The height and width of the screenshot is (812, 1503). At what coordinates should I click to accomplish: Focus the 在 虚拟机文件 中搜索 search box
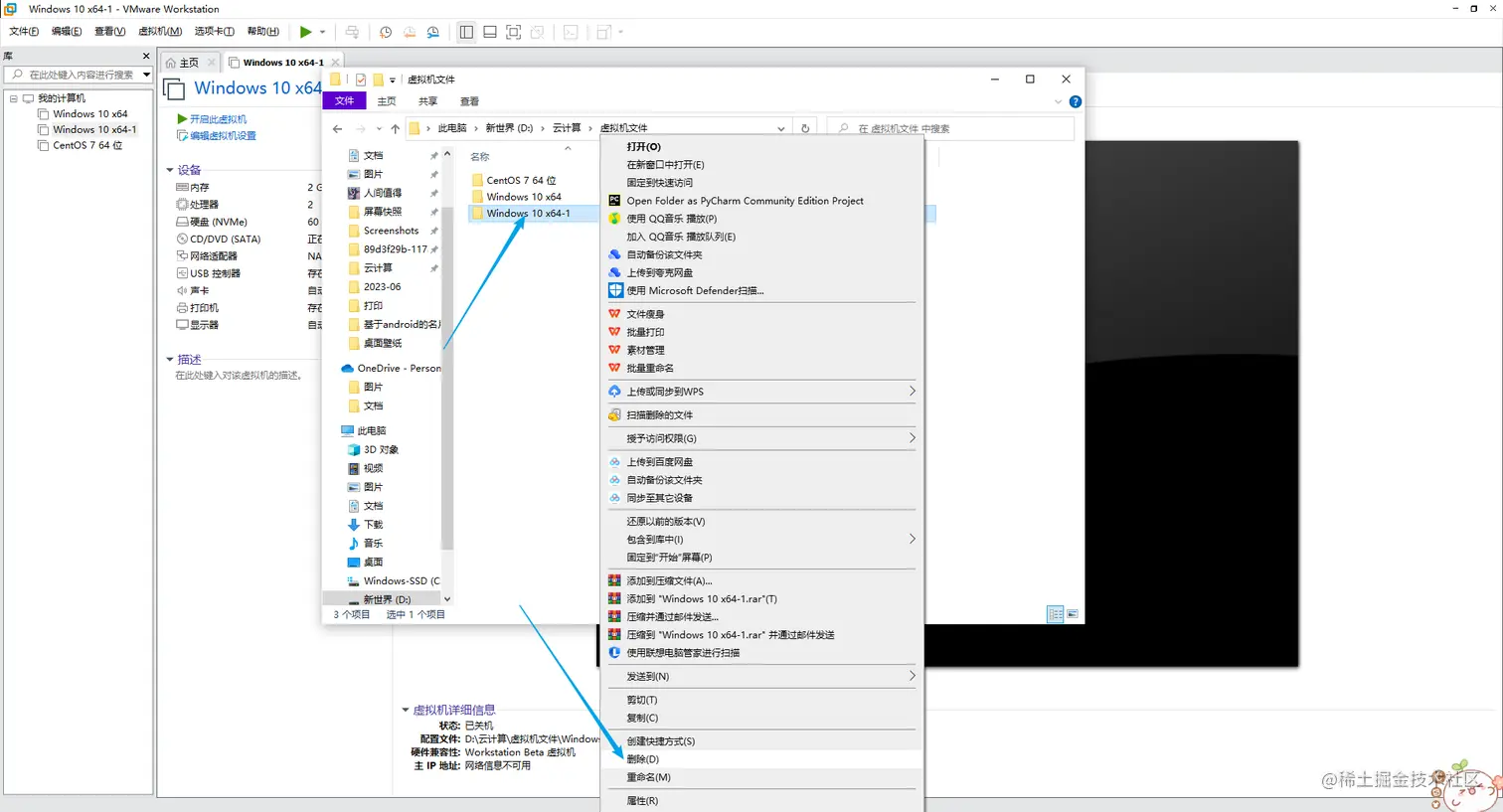pyautogui.click(x=951, y=128)
